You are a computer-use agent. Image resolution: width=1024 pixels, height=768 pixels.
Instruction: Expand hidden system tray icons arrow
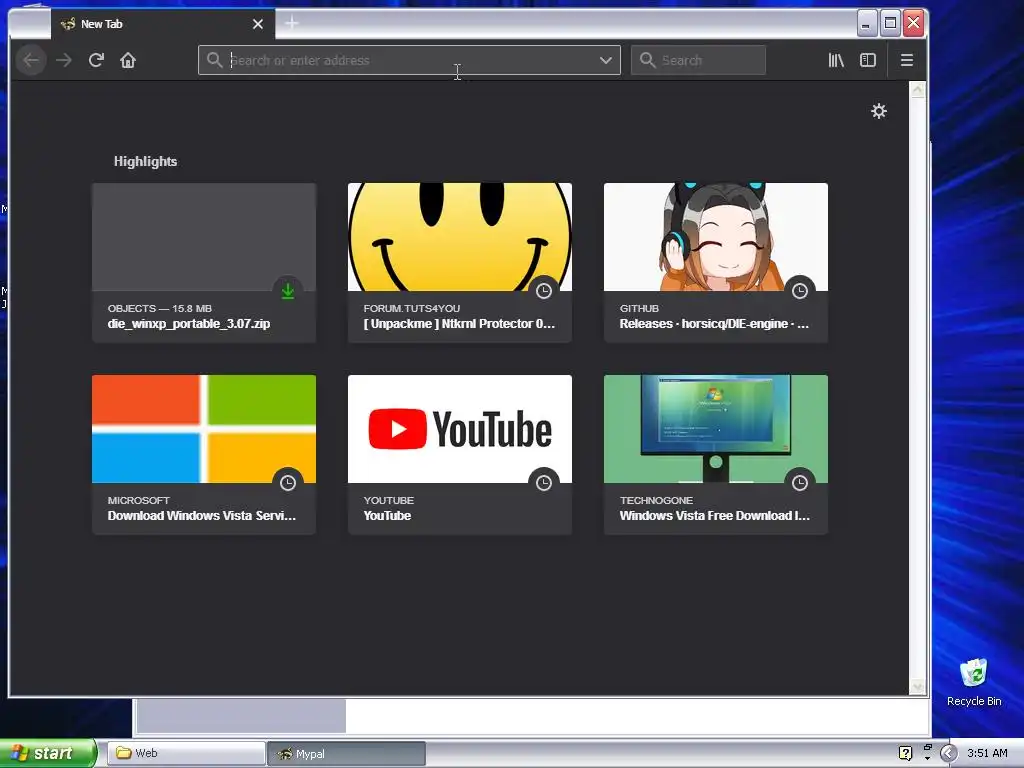[948, 753]
